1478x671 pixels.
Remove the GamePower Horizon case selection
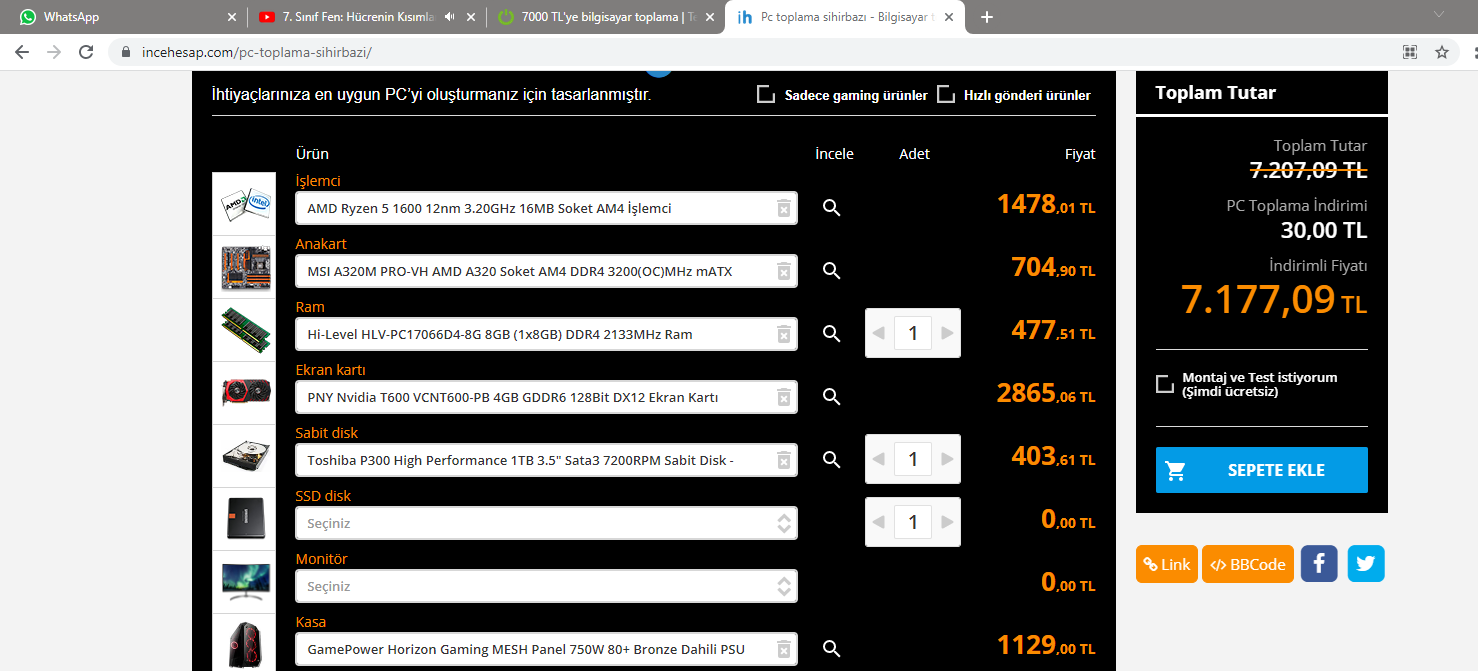[x=784, y=649]
